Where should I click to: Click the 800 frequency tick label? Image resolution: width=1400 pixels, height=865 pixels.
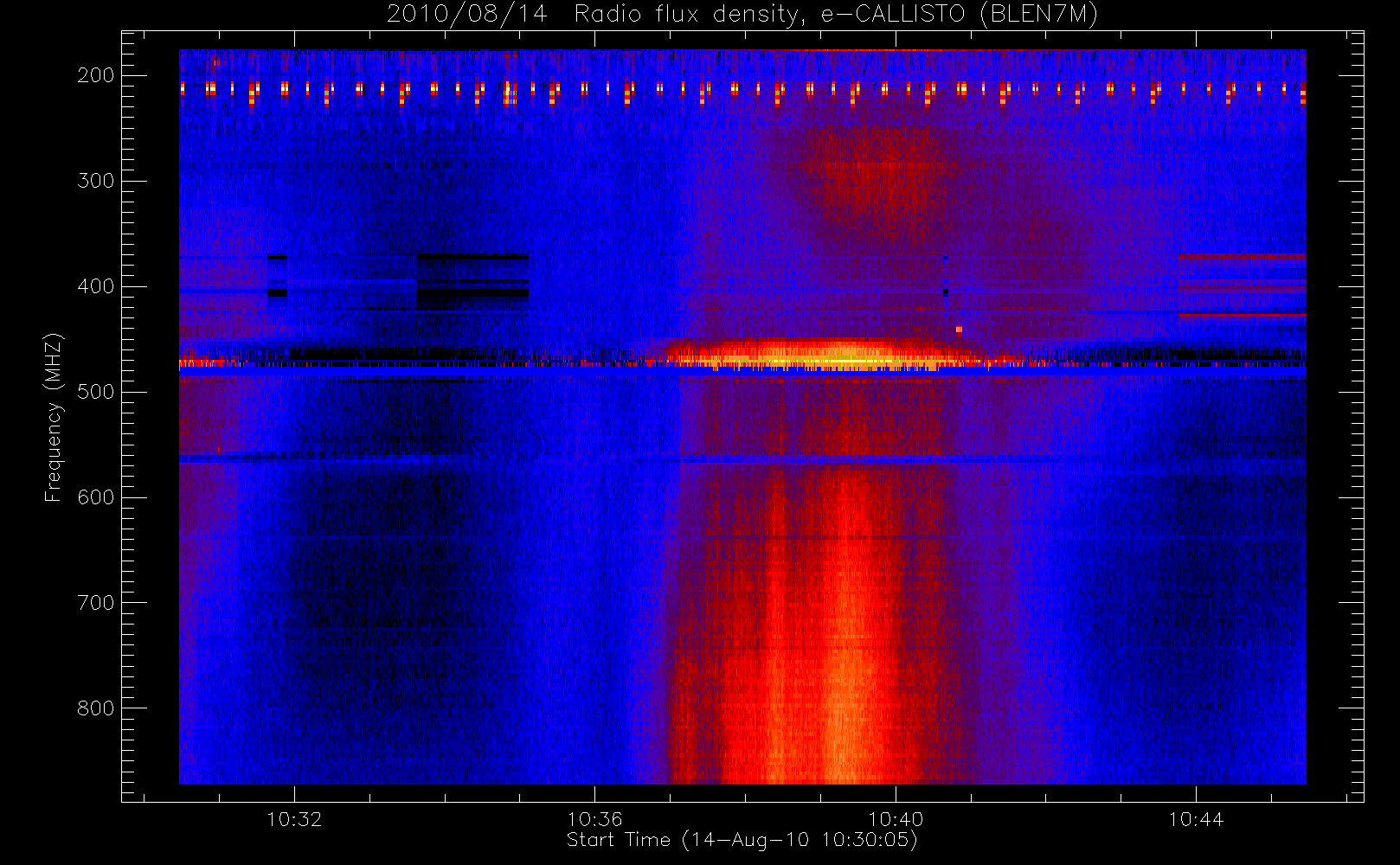click(x=96, y=708)
